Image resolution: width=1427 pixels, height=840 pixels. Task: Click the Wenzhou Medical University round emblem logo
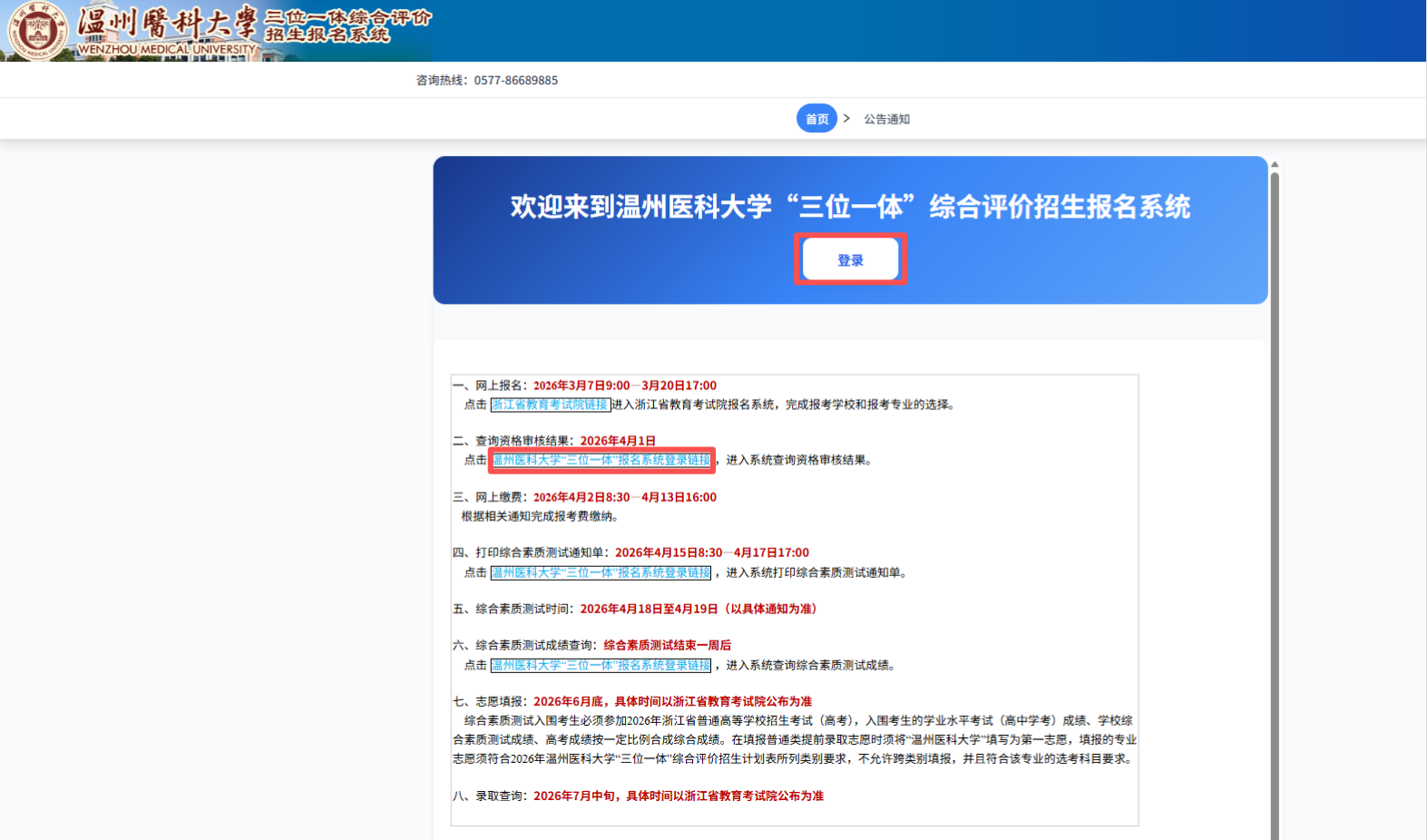(36, 30)
